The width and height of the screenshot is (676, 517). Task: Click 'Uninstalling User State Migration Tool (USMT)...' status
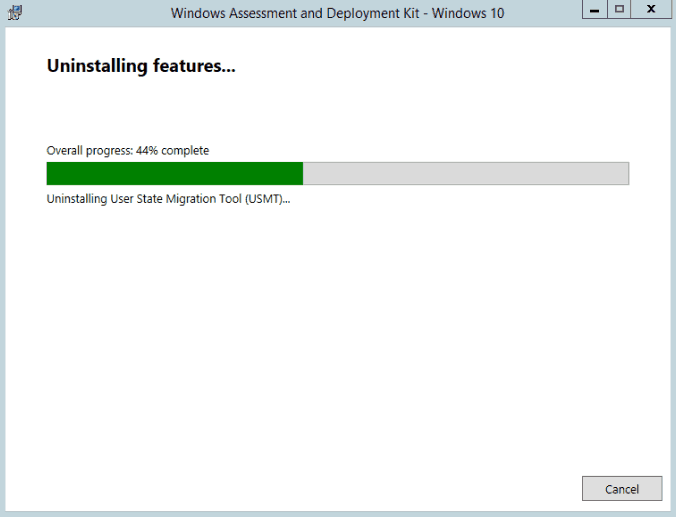tap(168, 199)
